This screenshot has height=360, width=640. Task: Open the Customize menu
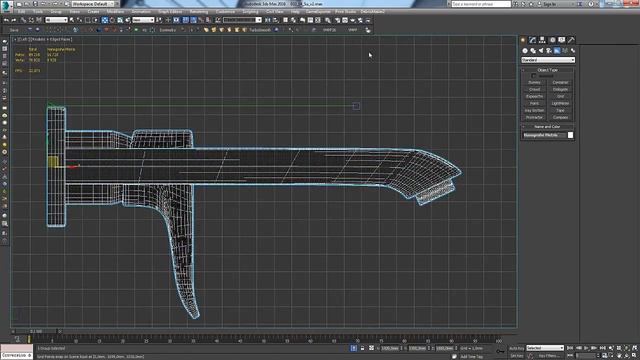click(225, 12)
